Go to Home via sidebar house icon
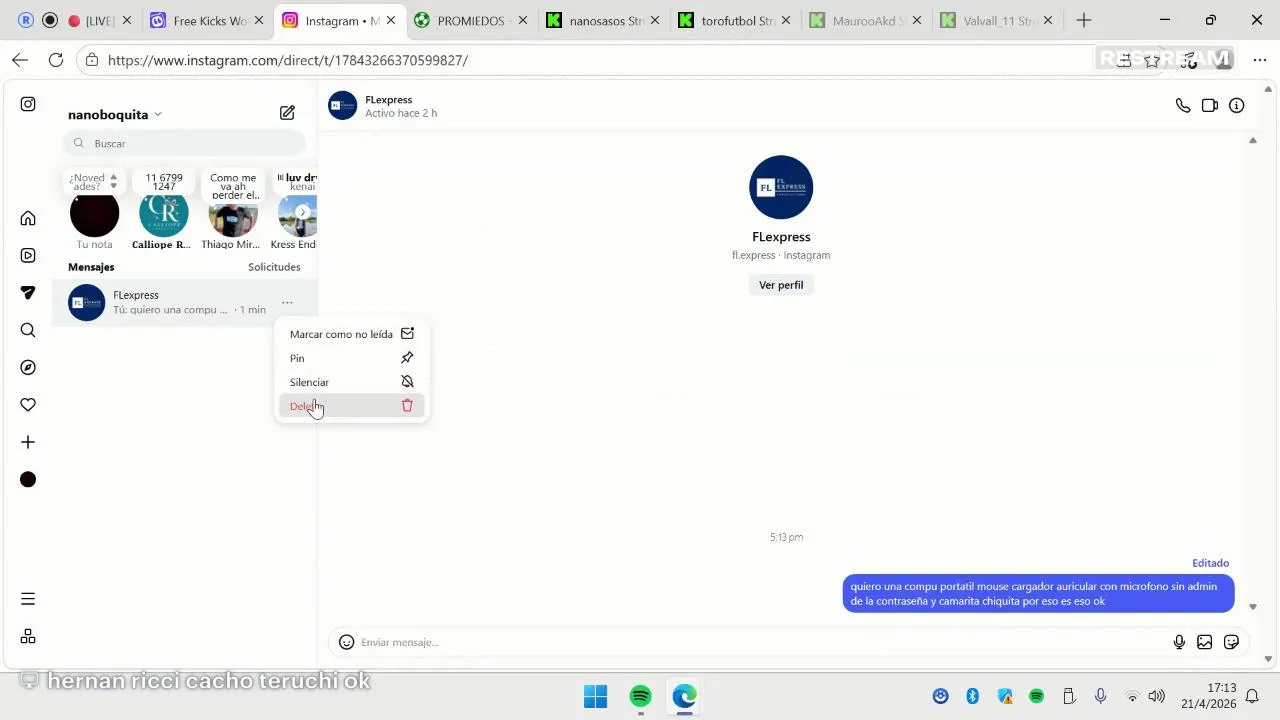Screen dimensions: 1280x720 point(28,218)
